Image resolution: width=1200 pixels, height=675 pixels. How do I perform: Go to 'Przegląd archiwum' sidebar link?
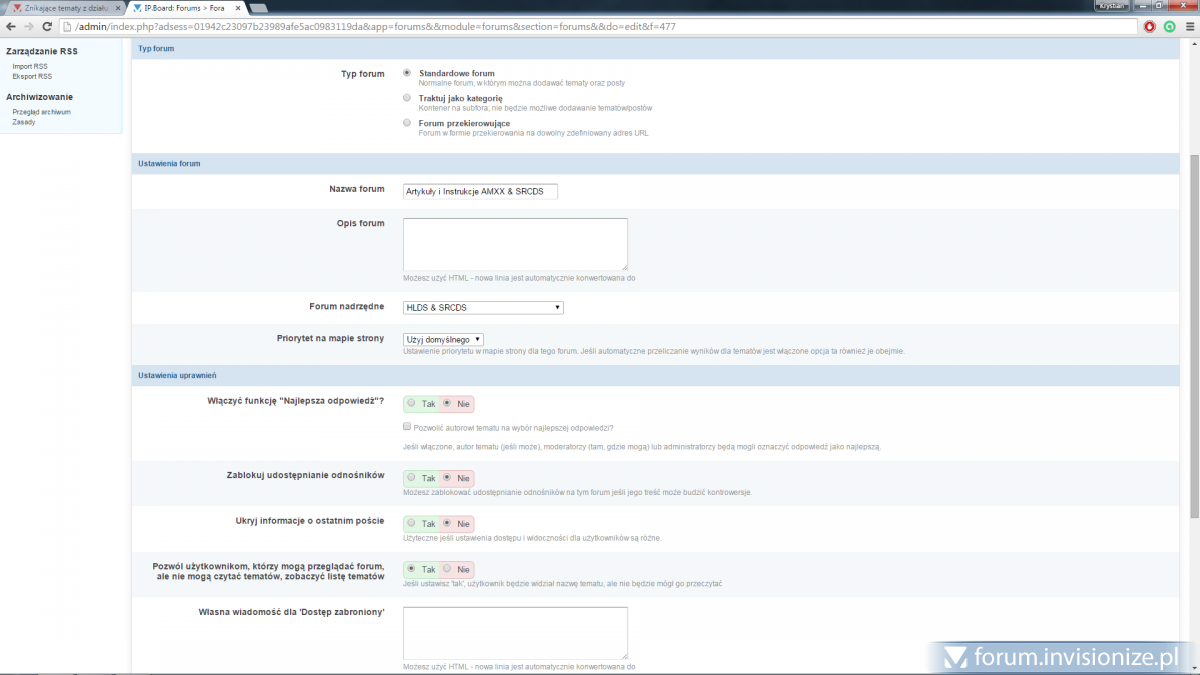coord(41,112)
